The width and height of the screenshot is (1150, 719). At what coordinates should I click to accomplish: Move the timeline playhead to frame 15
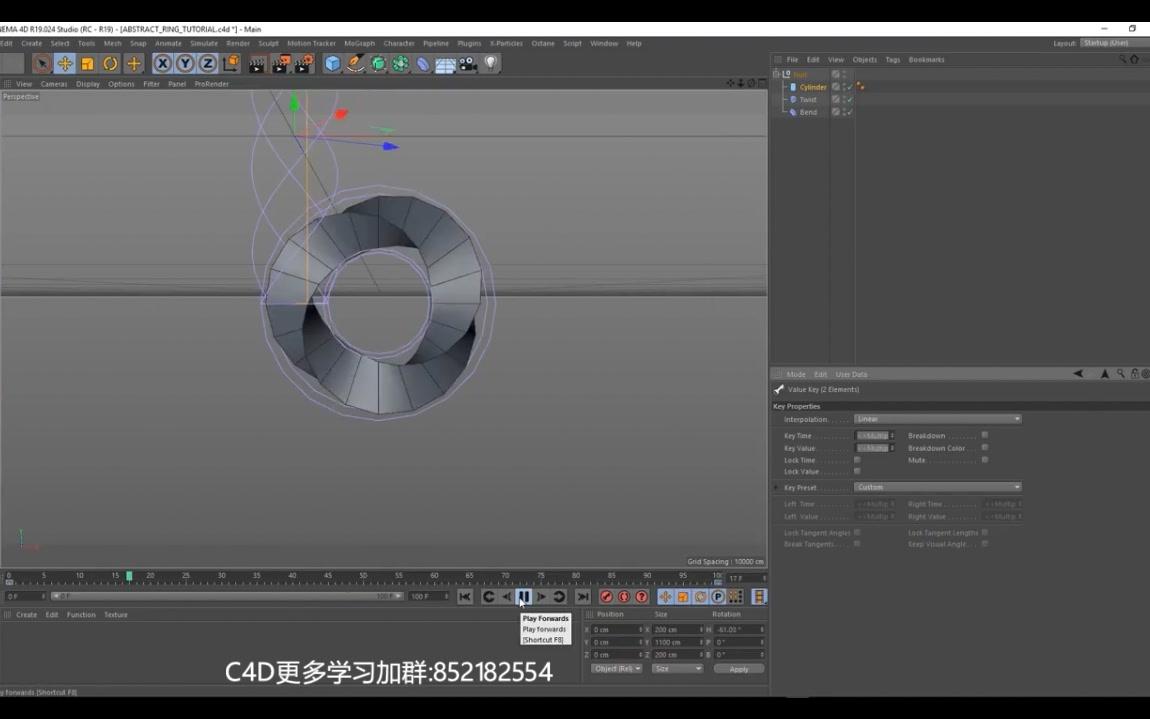[x=115, y=577]
